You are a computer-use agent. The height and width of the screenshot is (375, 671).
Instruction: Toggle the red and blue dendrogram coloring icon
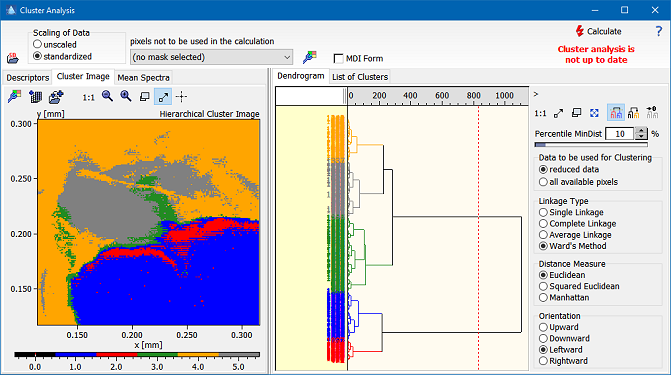(x=616, y=113)
